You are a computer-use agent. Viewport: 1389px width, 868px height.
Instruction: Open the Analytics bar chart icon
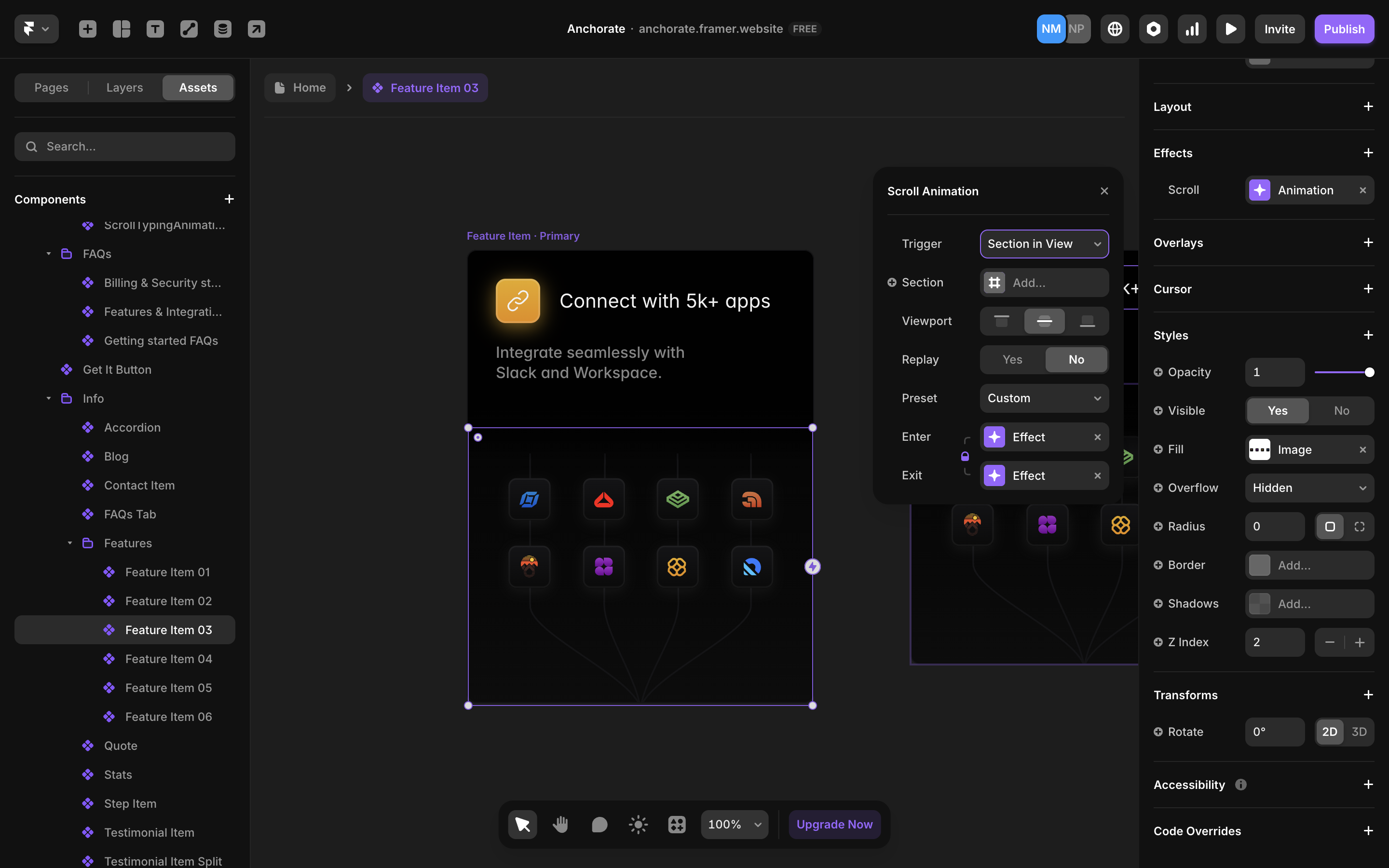[x=1192, y=29]
